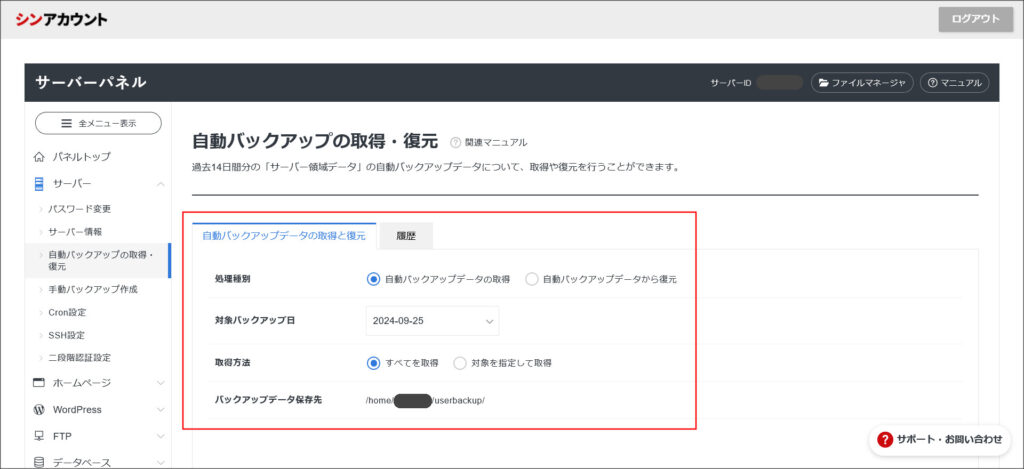Open Cron設定 in the sidebar
Image resolution: width=1024 pixels, height=469 pixels.
[x=67, y=312]
